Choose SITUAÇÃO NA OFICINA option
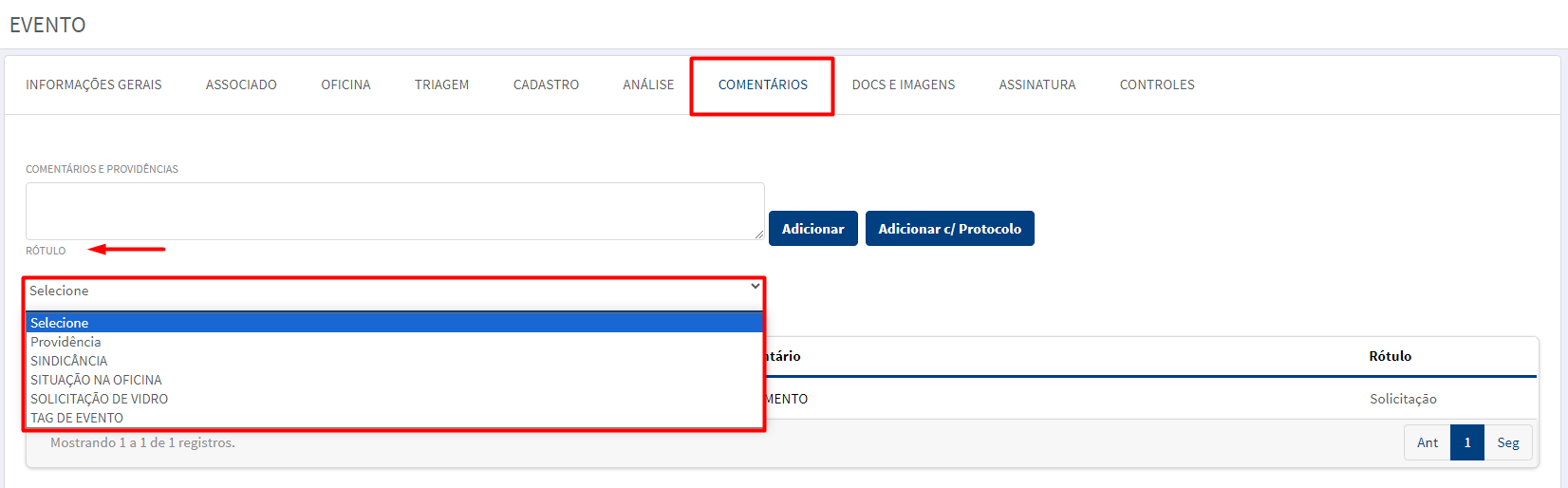Viewport: 1568px width, 488px height. point(395,380)
